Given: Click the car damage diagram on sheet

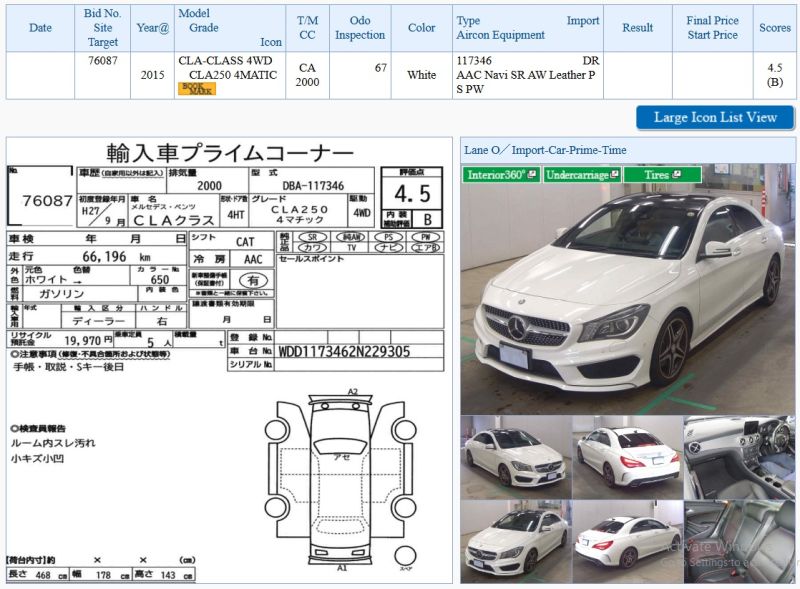Looking at the screenshot, I should point(341,480).
